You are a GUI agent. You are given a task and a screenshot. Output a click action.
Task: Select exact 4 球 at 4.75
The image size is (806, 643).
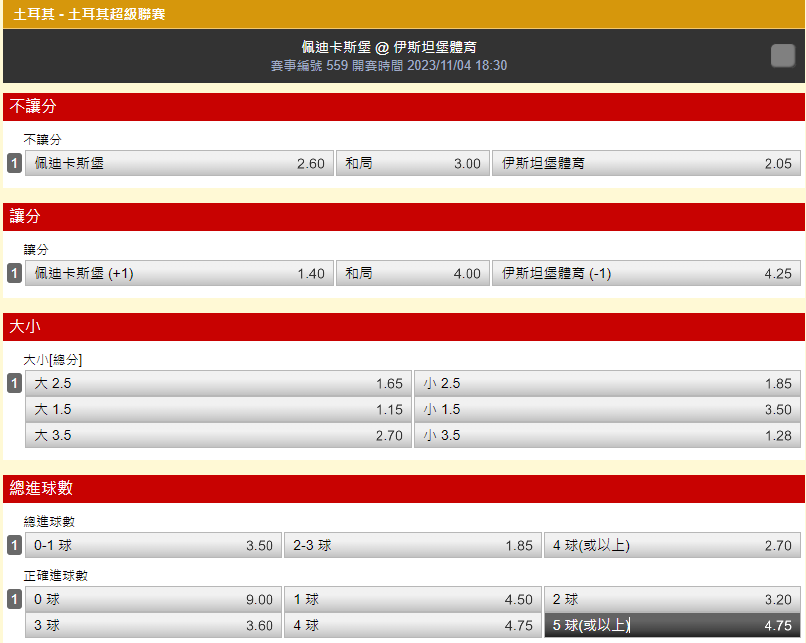pos(413,626)
